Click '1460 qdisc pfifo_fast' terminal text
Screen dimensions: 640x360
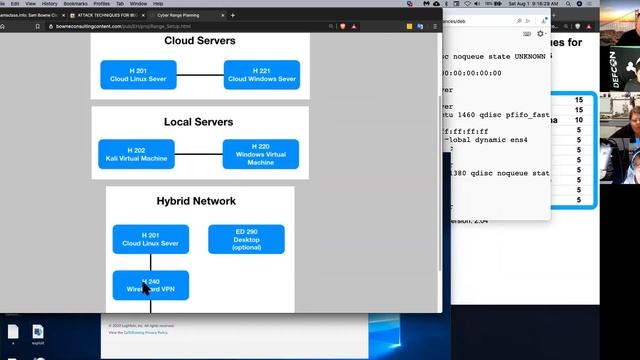tap(504, 115)
